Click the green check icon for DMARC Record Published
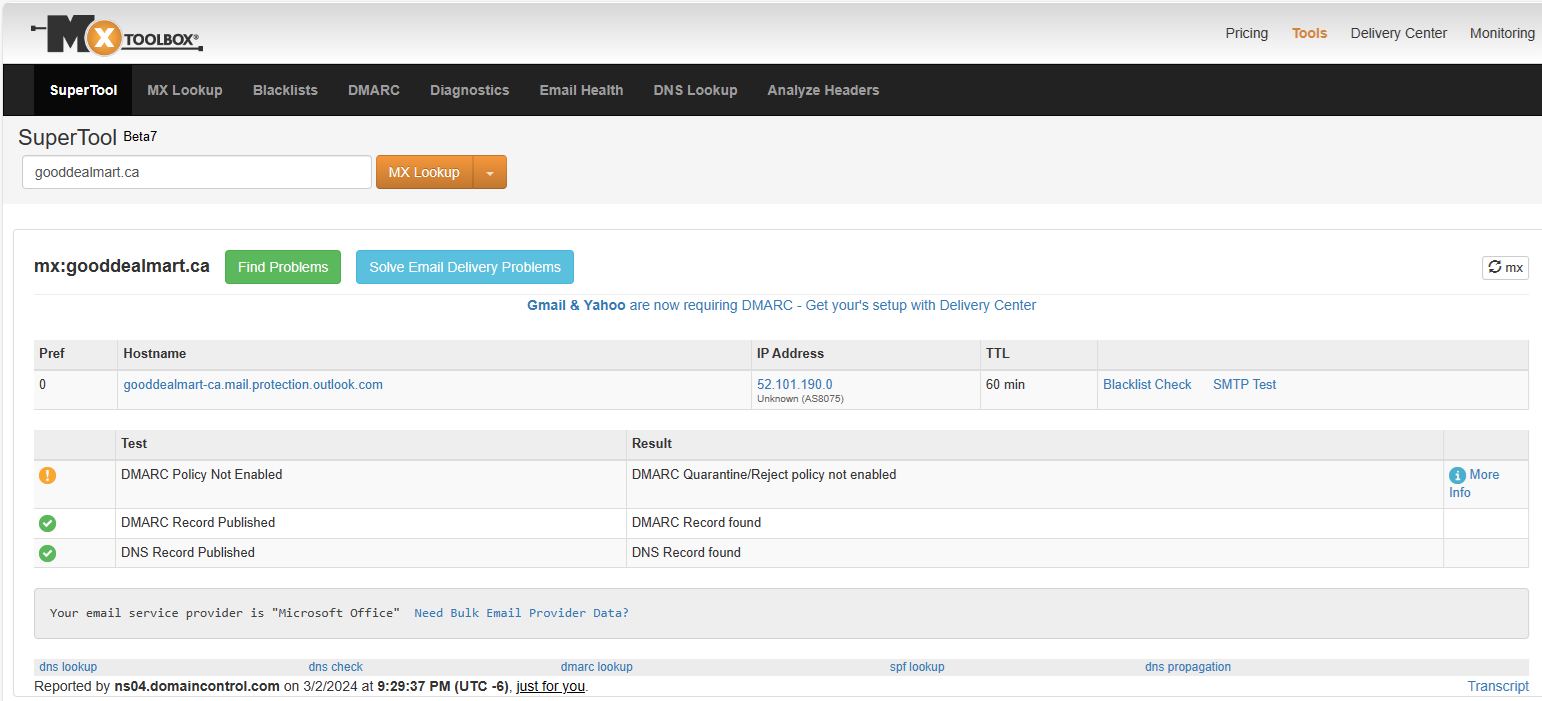 47,523
